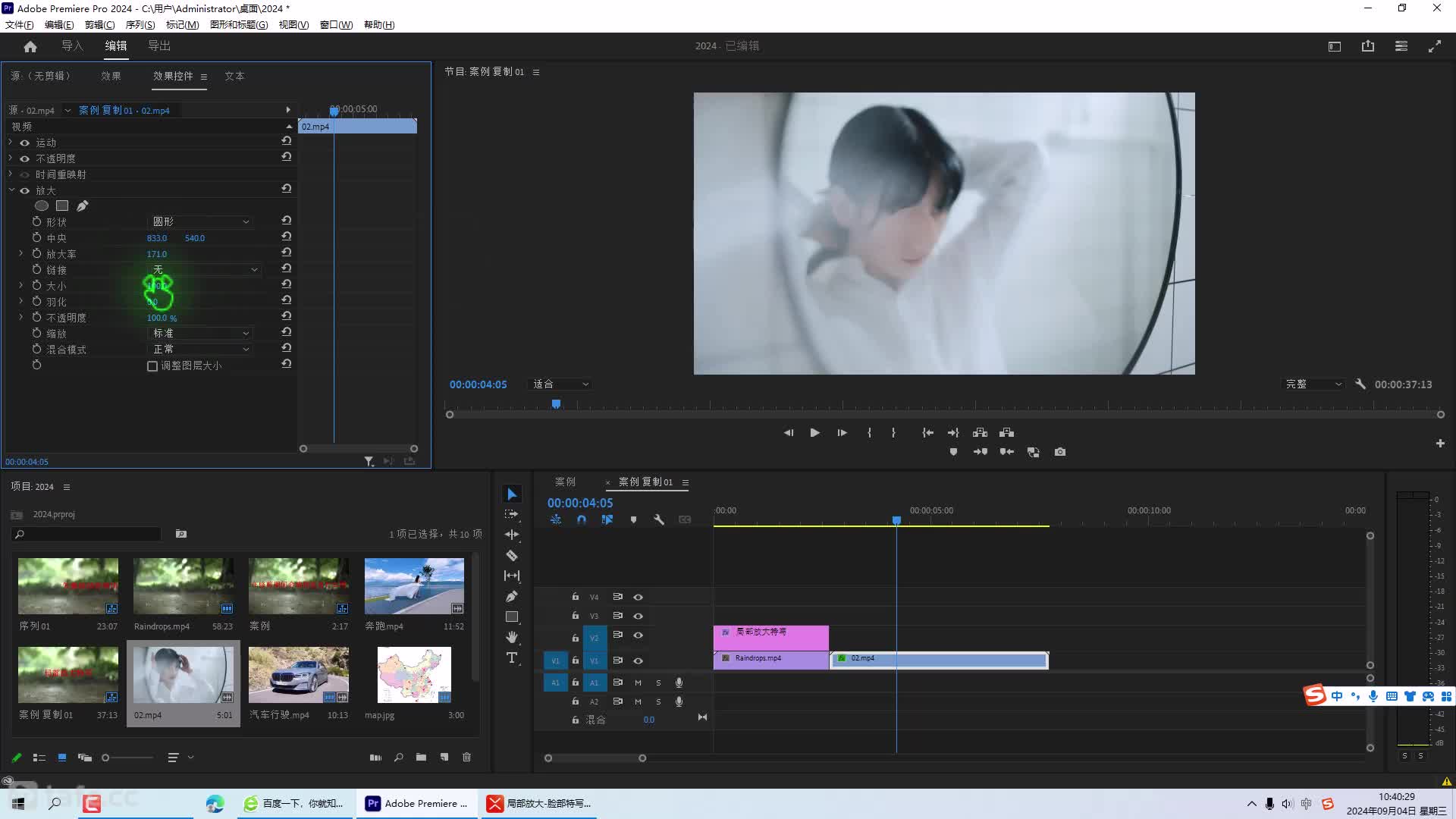Delete selected project item trash icon

click(x=467, y=757)
